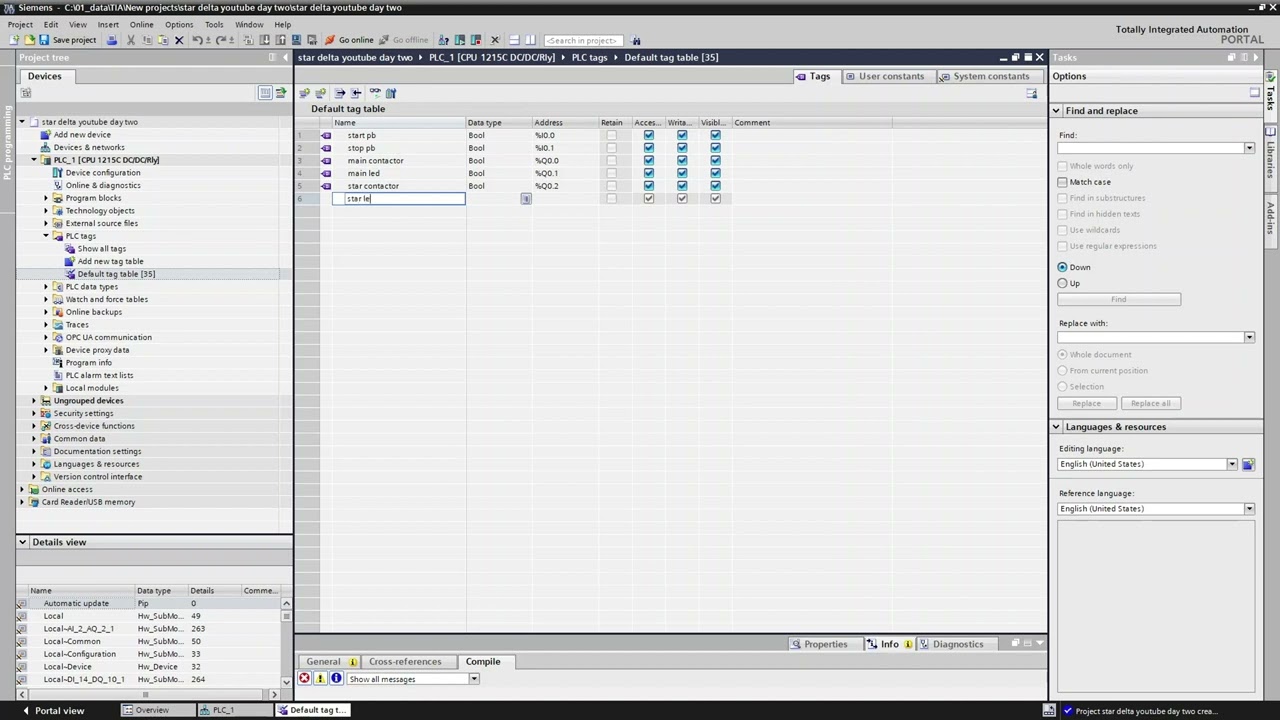The width and height of the screenshot is (1280, 720).
Task: Click the Undo arrow icon
Action: (197, 40)
